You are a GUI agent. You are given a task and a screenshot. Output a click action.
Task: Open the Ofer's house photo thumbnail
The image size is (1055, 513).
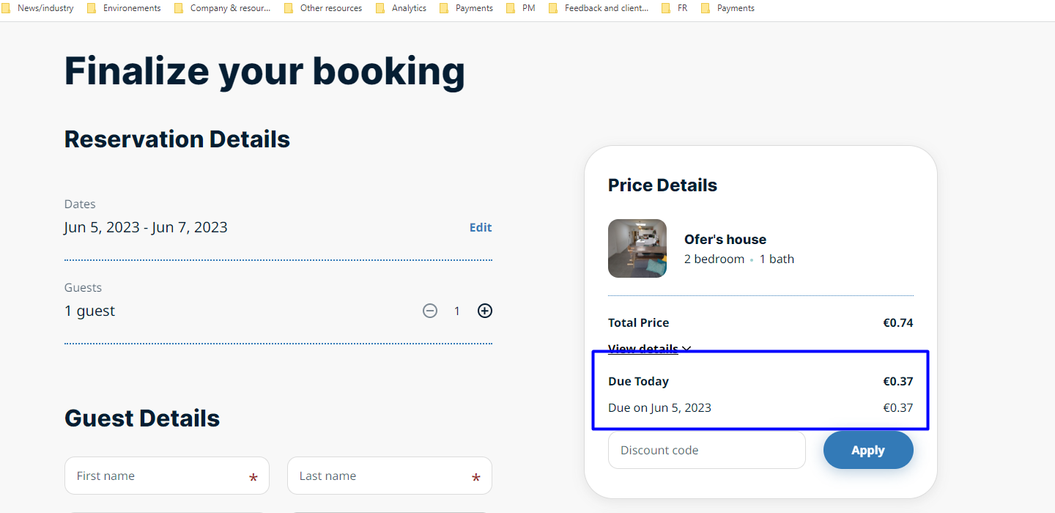(637, 248)
